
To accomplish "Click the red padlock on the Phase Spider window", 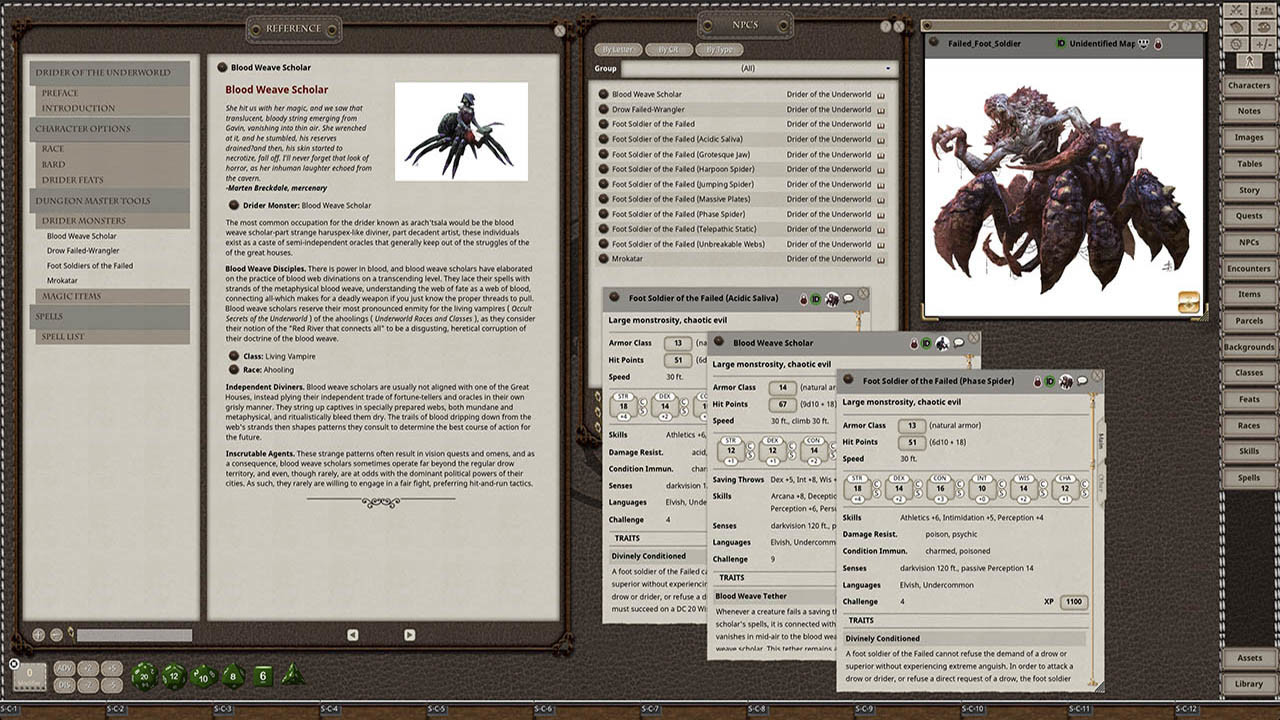I will coord(1037,380).
